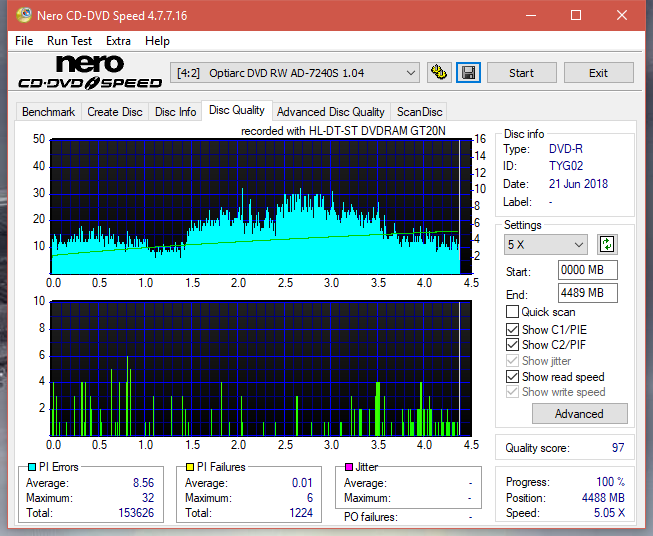
Task: Click PI Errors total 153626 value
Action: coord(136,513)
